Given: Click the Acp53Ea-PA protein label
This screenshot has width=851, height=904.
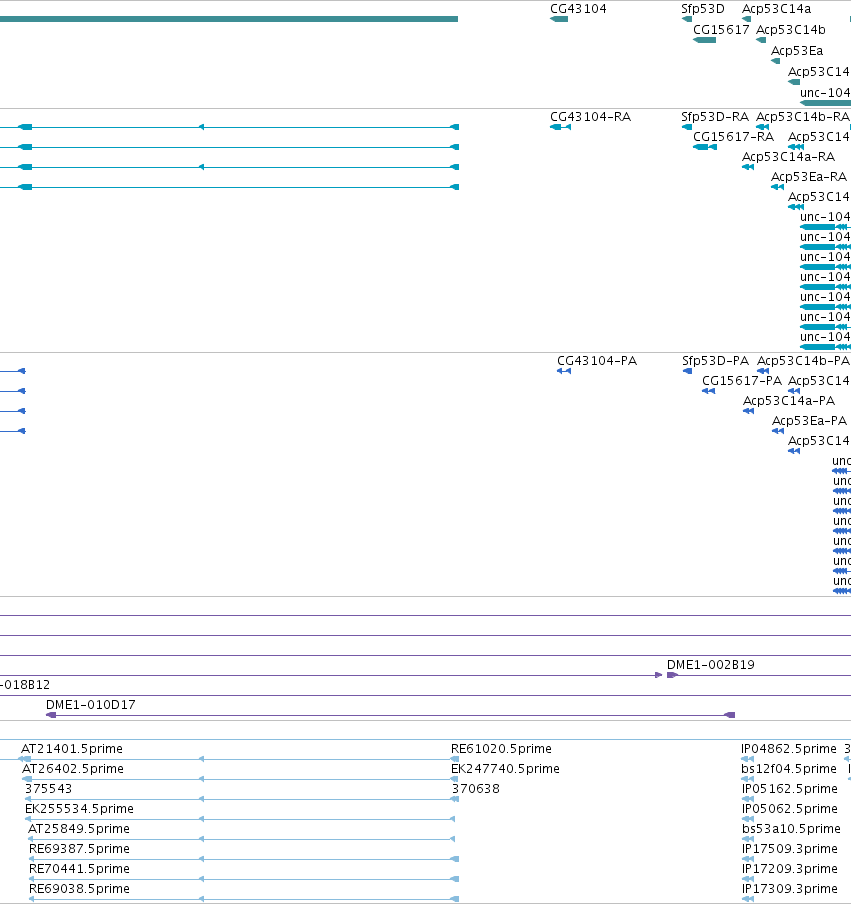Looking at the screenshot, I should pyautogui.click(x=809, y=420).
